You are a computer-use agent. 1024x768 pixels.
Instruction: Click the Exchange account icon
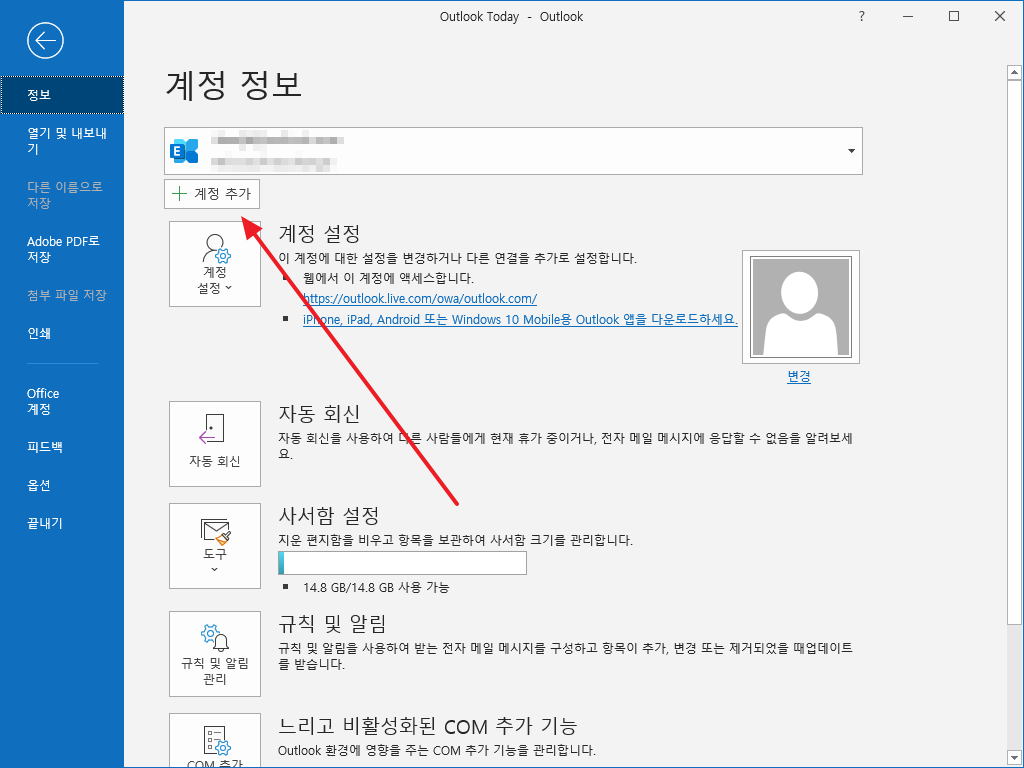point(184,151)
